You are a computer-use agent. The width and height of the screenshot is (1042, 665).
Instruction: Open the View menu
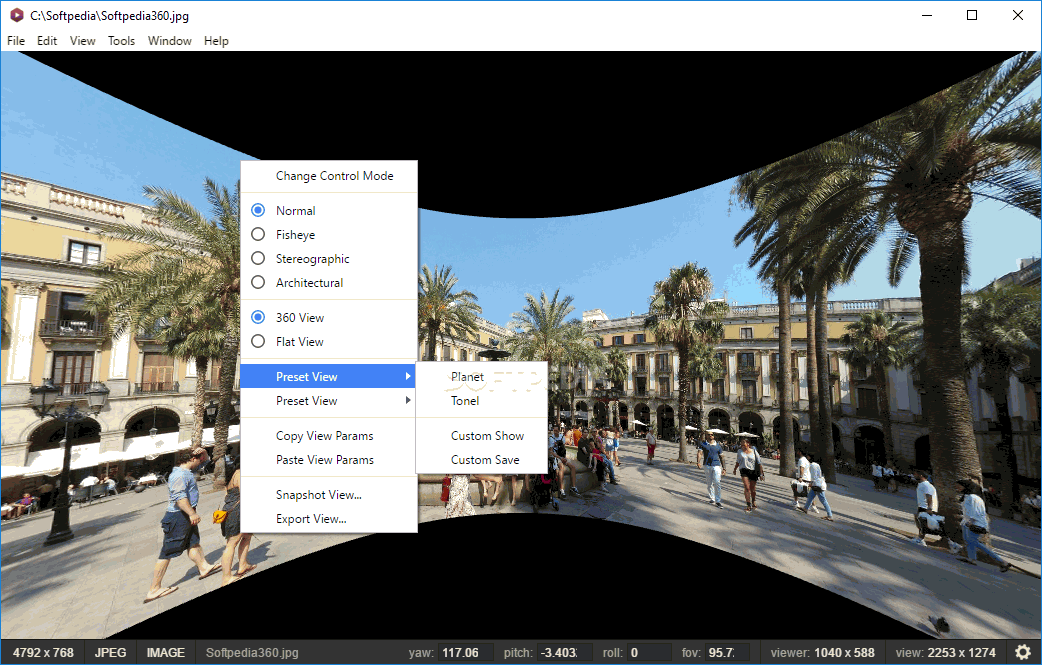82,41
